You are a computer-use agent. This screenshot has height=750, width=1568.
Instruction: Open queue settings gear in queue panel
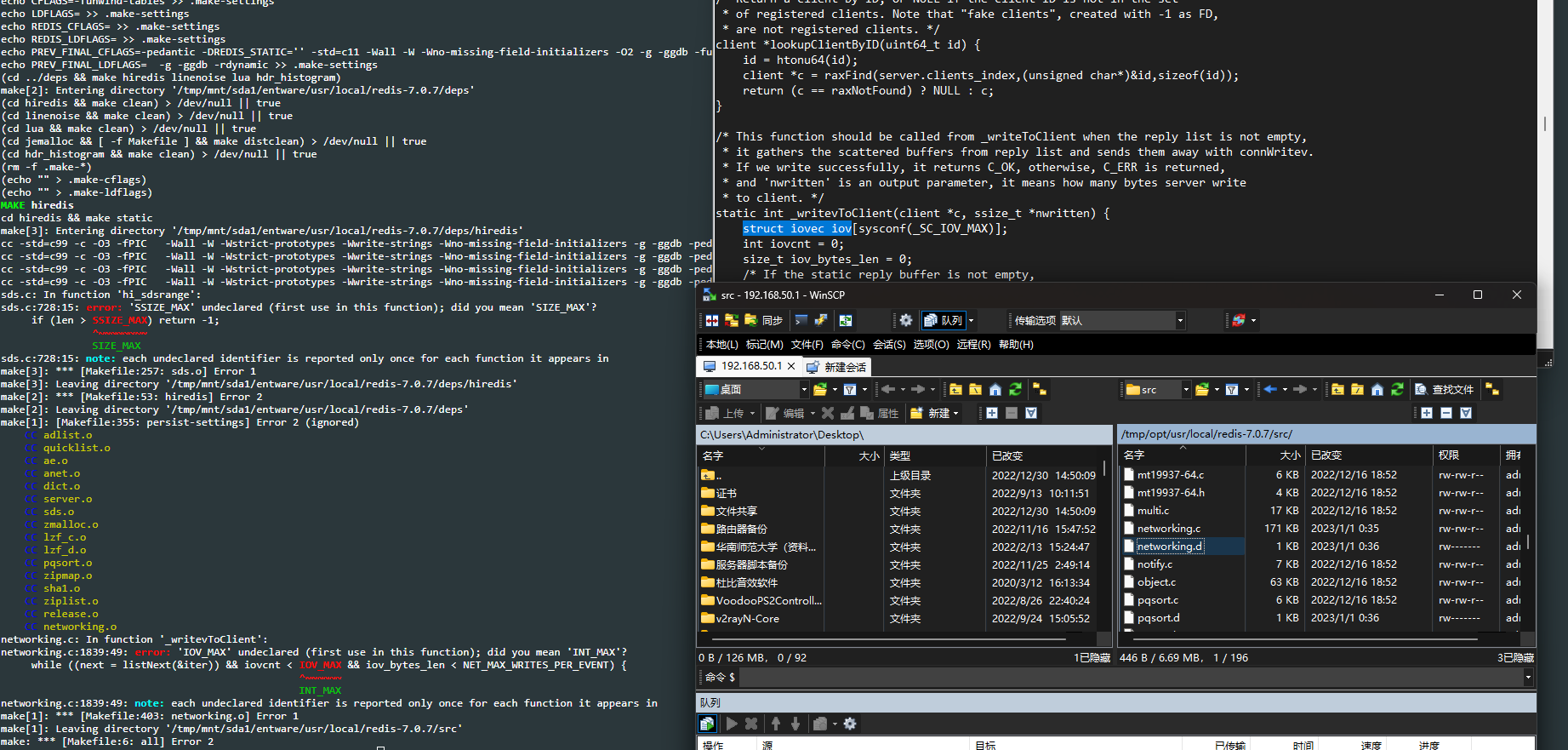click(x=849, y=724)
